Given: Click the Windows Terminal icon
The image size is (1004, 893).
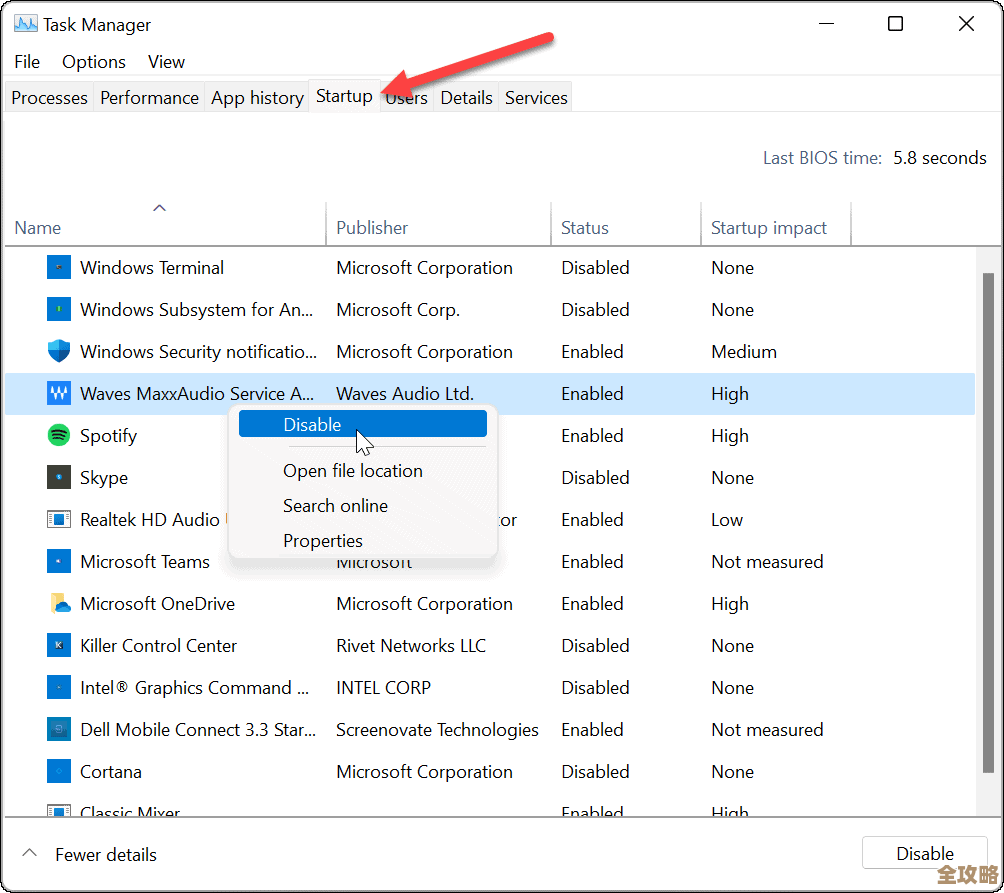Looking at the screenshot, I should (x=59, y=267).
